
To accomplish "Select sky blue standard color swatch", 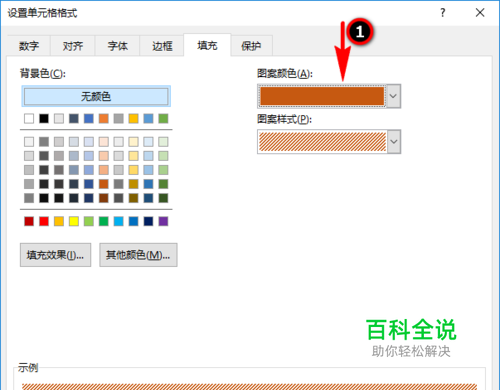I will 118,221.
